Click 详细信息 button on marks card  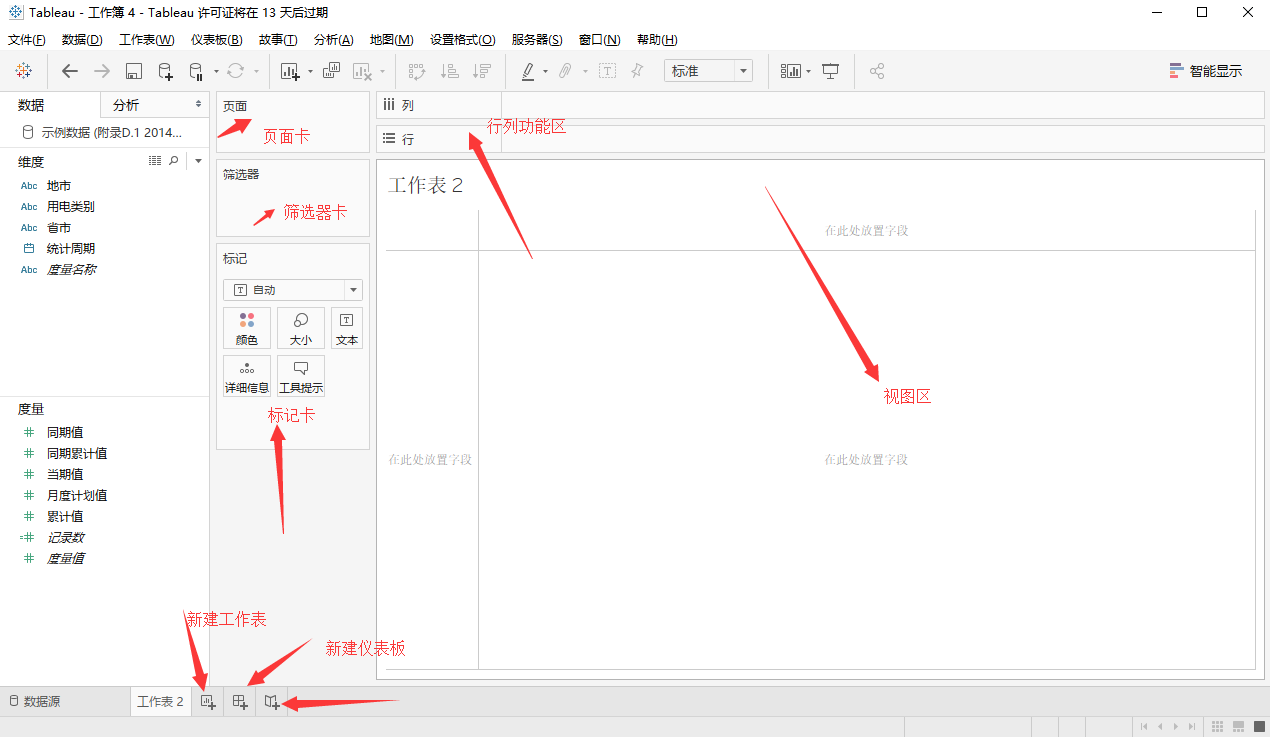(x=247, y=376)
